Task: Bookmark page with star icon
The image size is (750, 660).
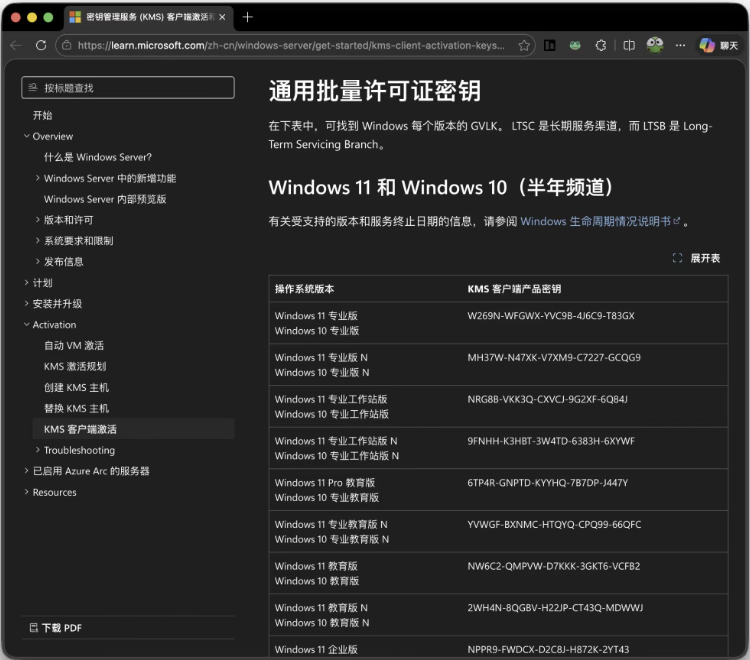Action: tap(524, 45)
